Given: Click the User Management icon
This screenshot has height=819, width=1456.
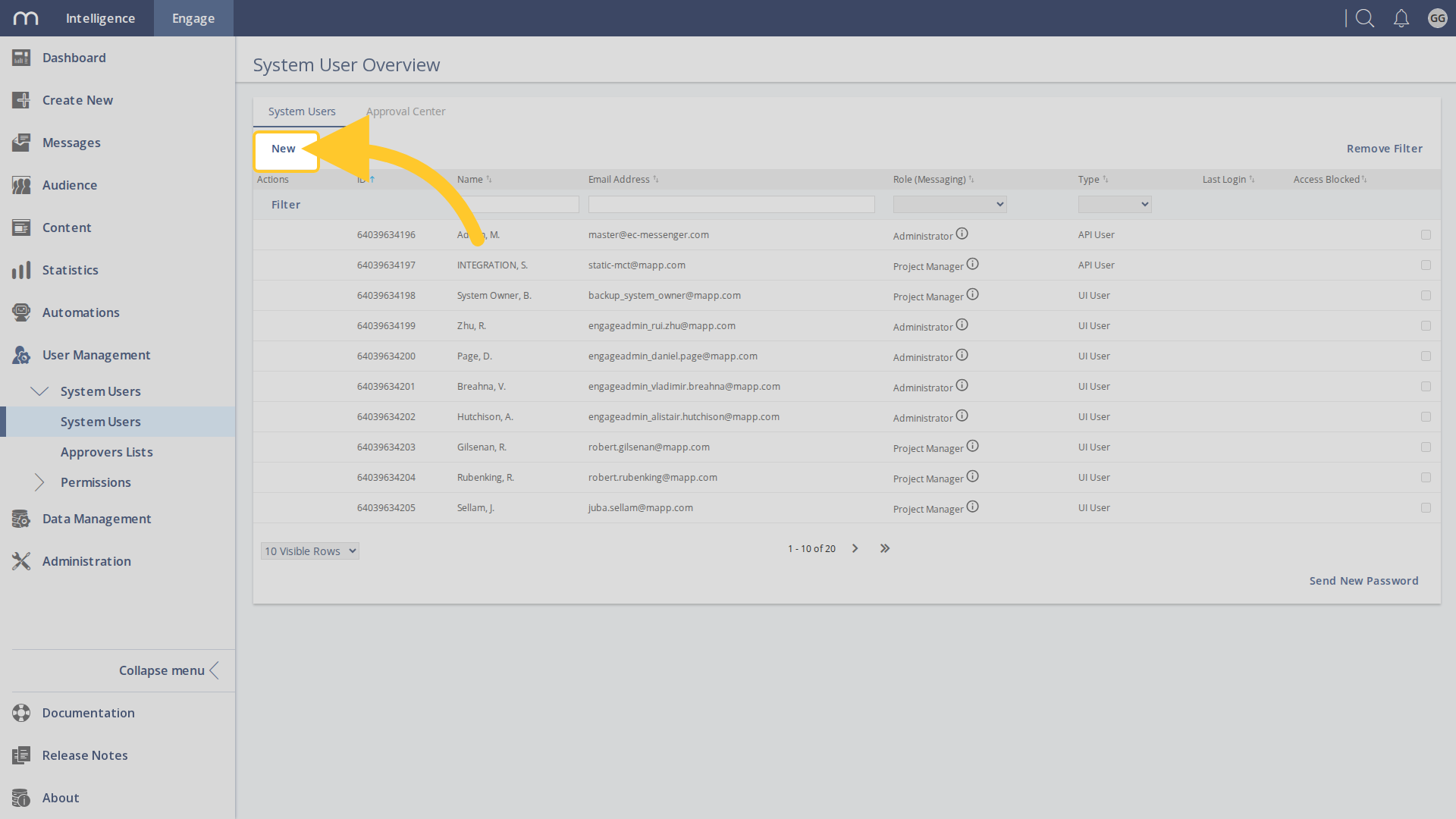Looking at the screenshot, I should point(21,355).
